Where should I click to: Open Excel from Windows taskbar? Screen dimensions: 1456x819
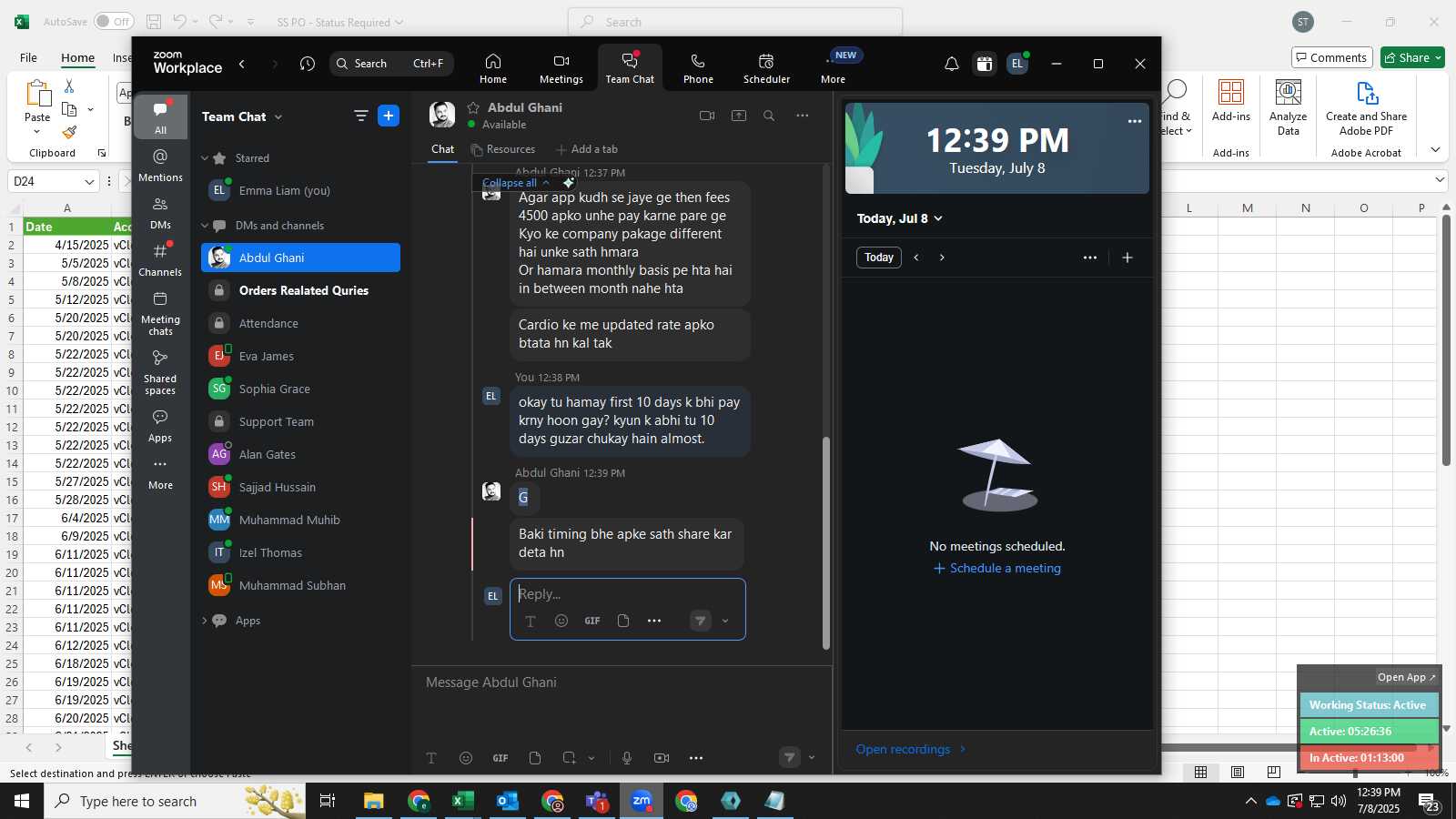(x=462, y=801)
